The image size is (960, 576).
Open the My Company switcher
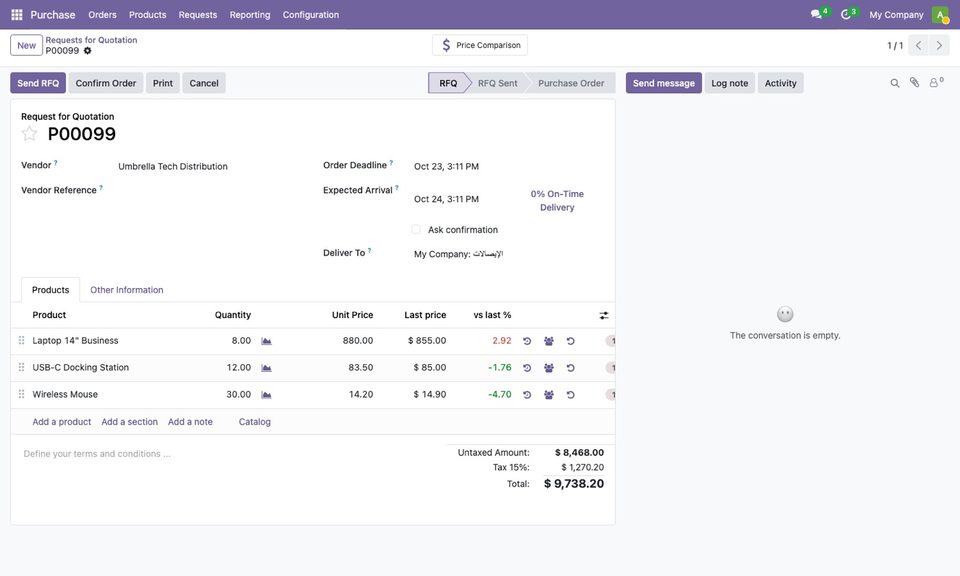tap(896, 15)
